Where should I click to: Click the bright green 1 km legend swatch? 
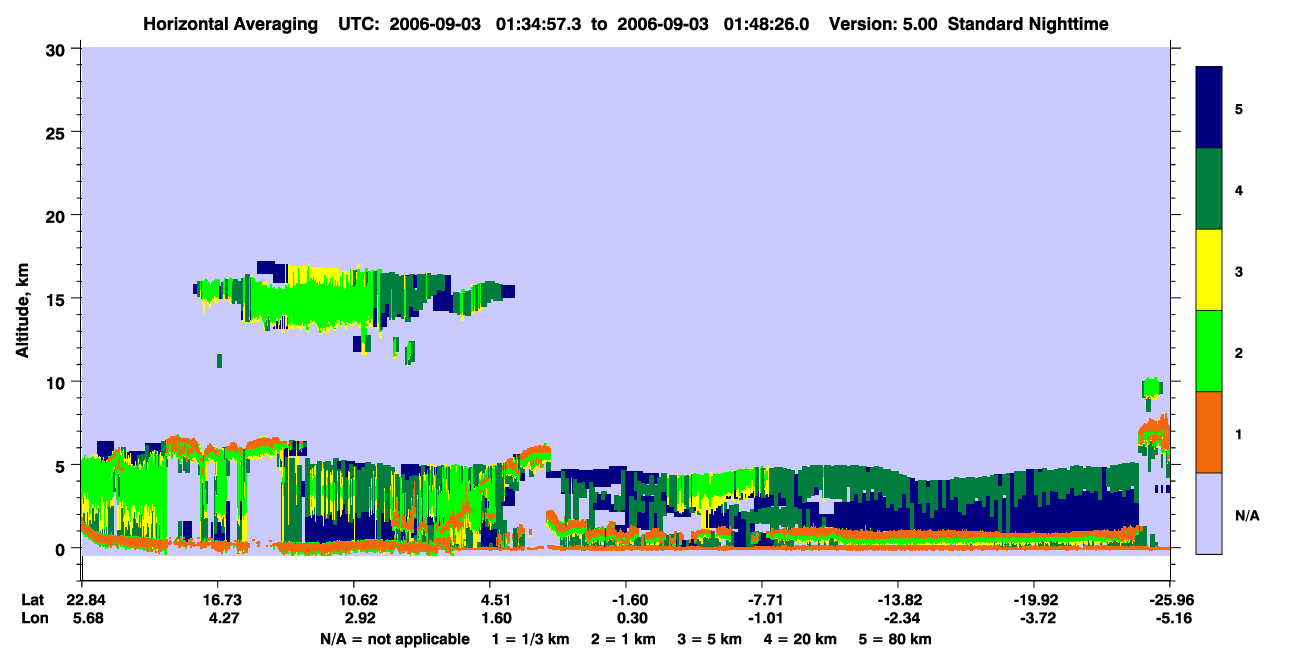[1209, 350]
